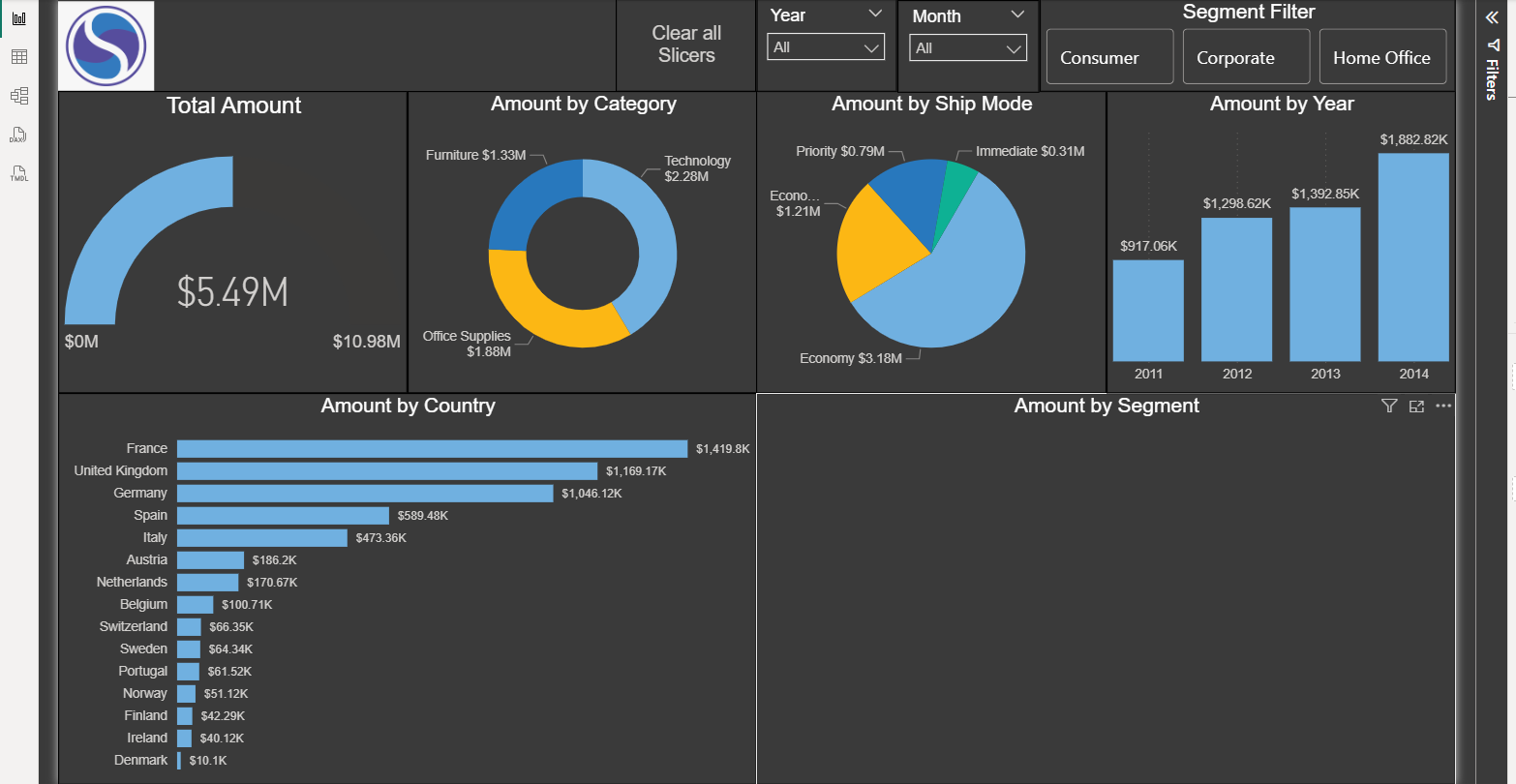Select the 2012 bar in Amount by Year

tap(1236, 289)
